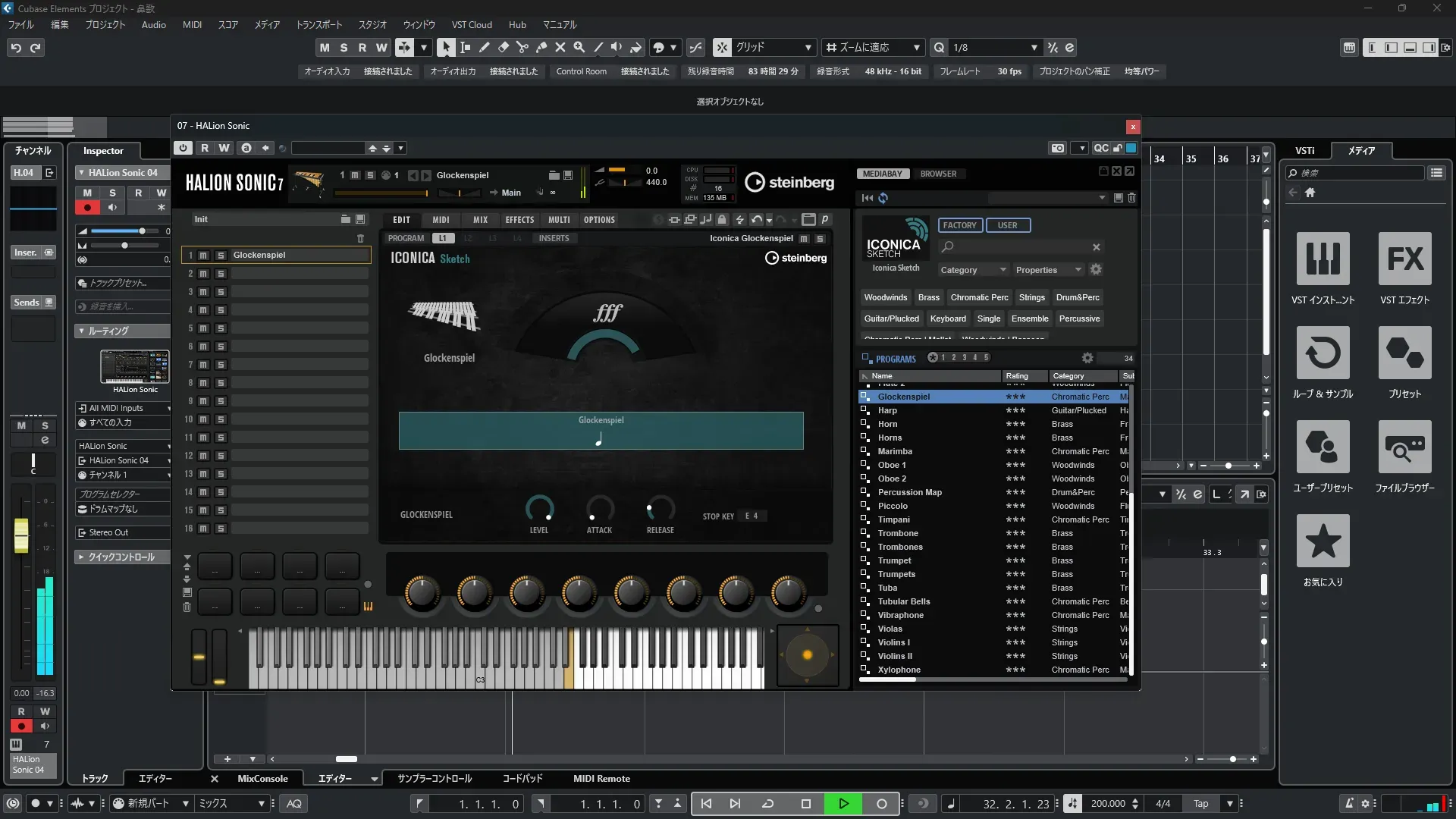
Task: Select the Vibraphone program
Action: [x=900, y=615]
